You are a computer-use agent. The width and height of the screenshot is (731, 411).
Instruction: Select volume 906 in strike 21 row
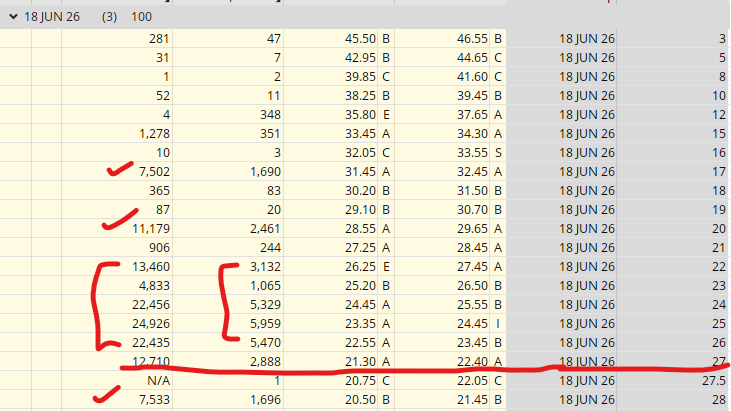pos(159,248)
